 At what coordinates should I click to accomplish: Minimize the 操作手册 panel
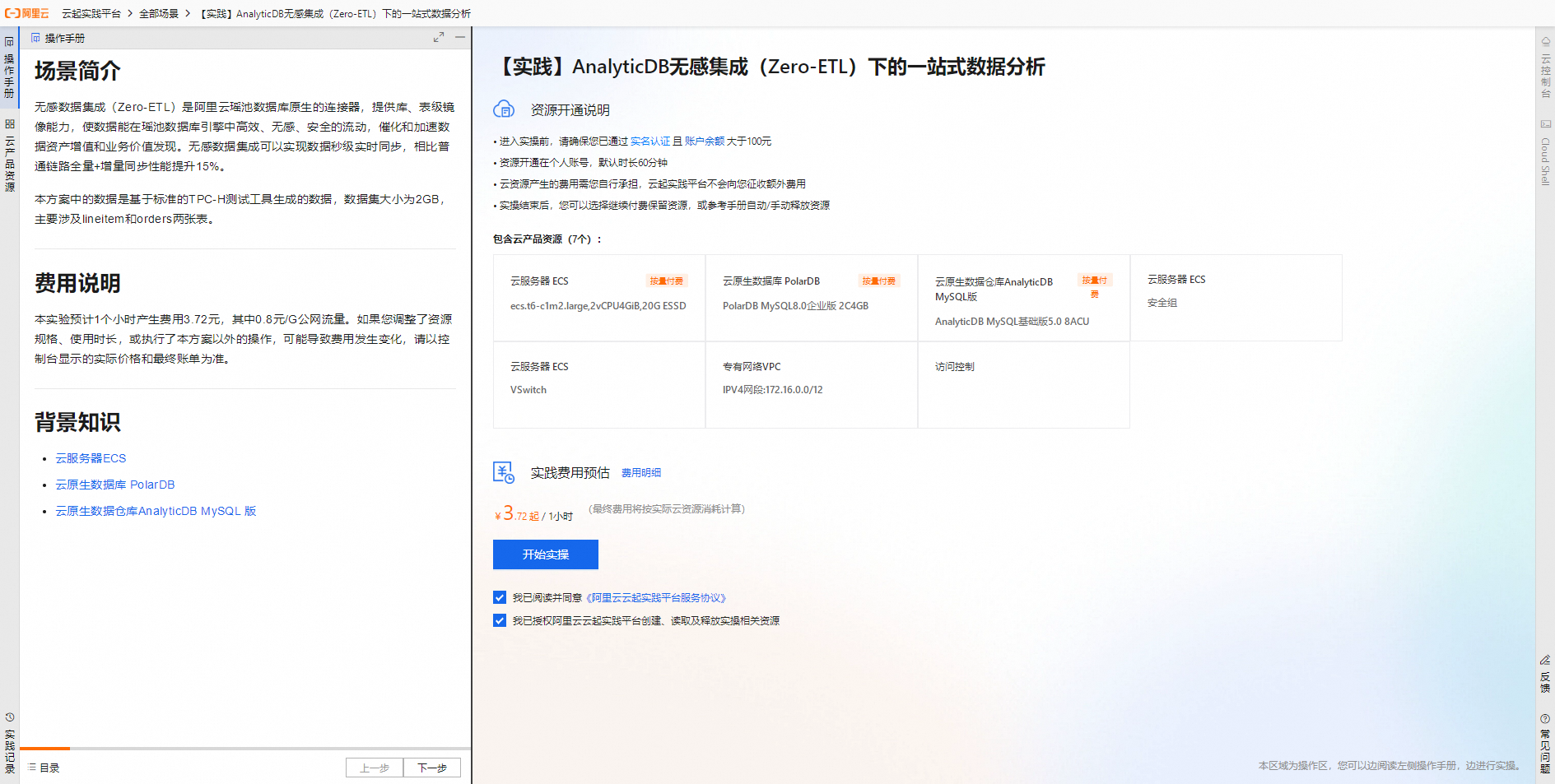click(460, 38)
